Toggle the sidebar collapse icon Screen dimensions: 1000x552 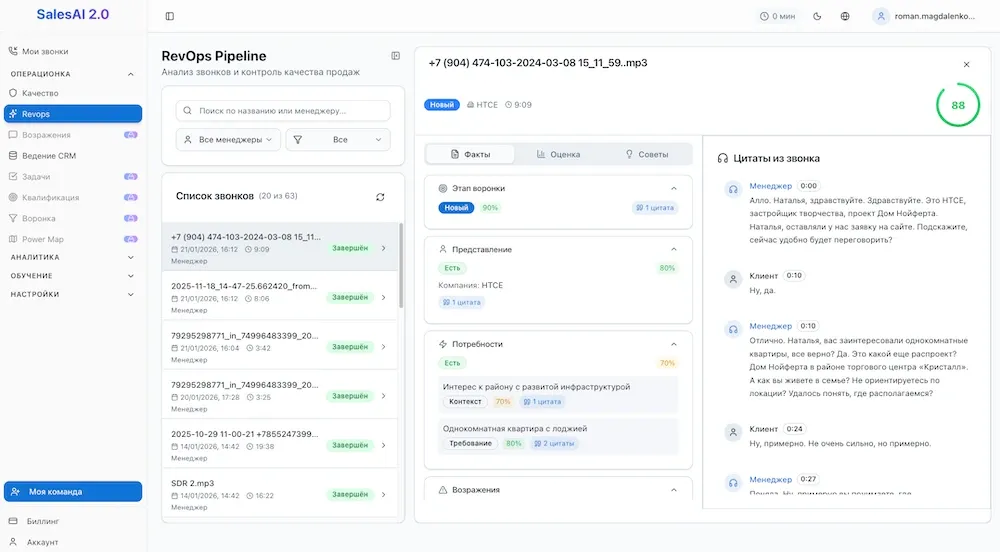click(170, 16)
